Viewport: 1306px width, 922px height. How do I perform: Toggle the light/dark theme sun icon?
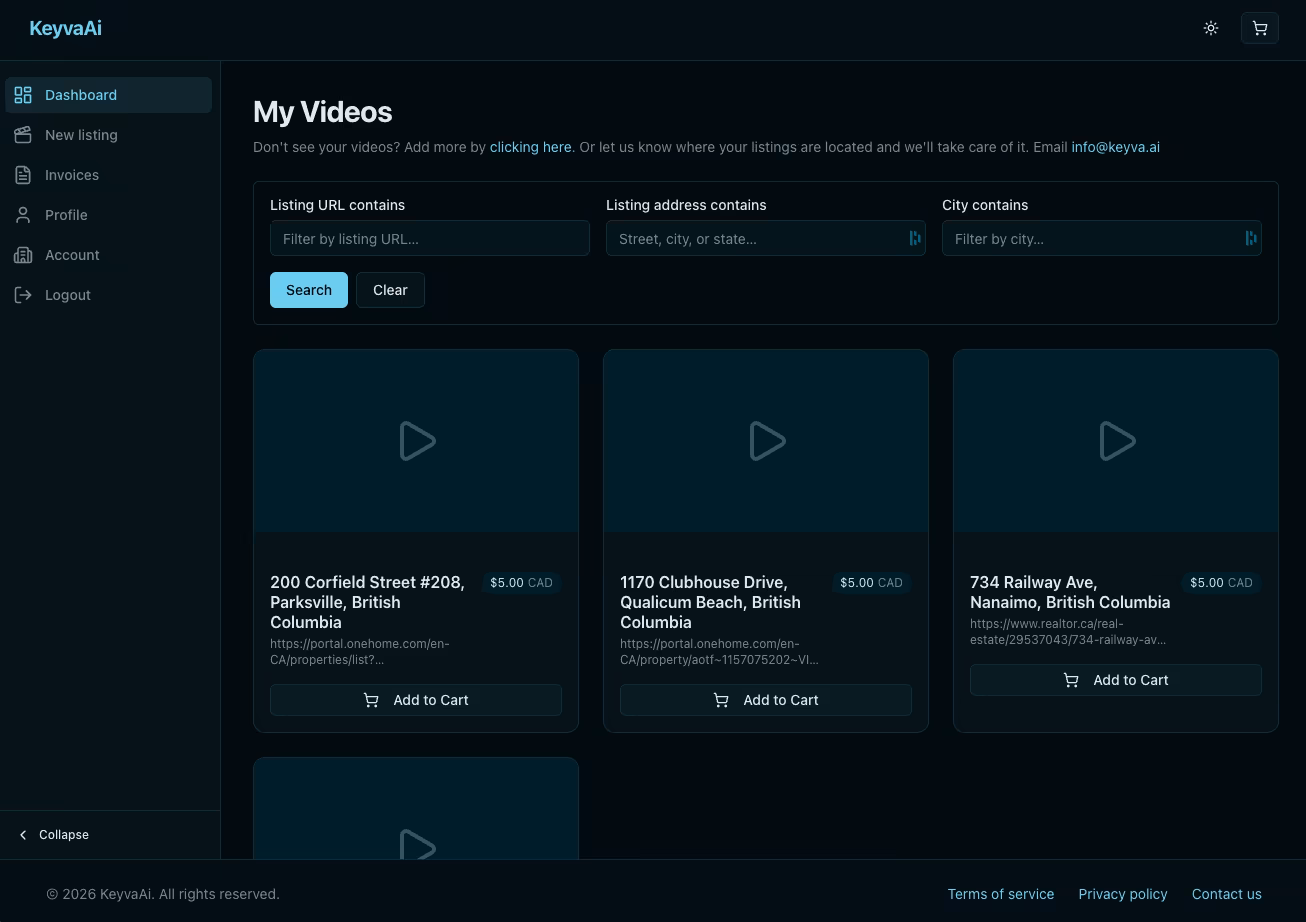click(x=1211, y=28)
